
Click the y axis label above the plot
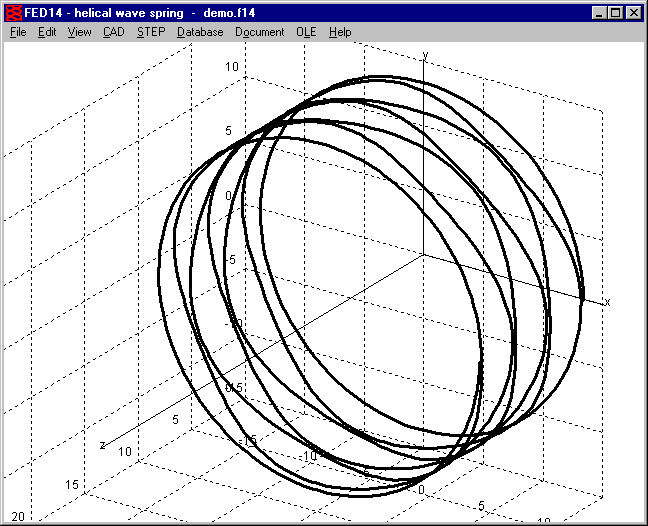pos(425,56)
